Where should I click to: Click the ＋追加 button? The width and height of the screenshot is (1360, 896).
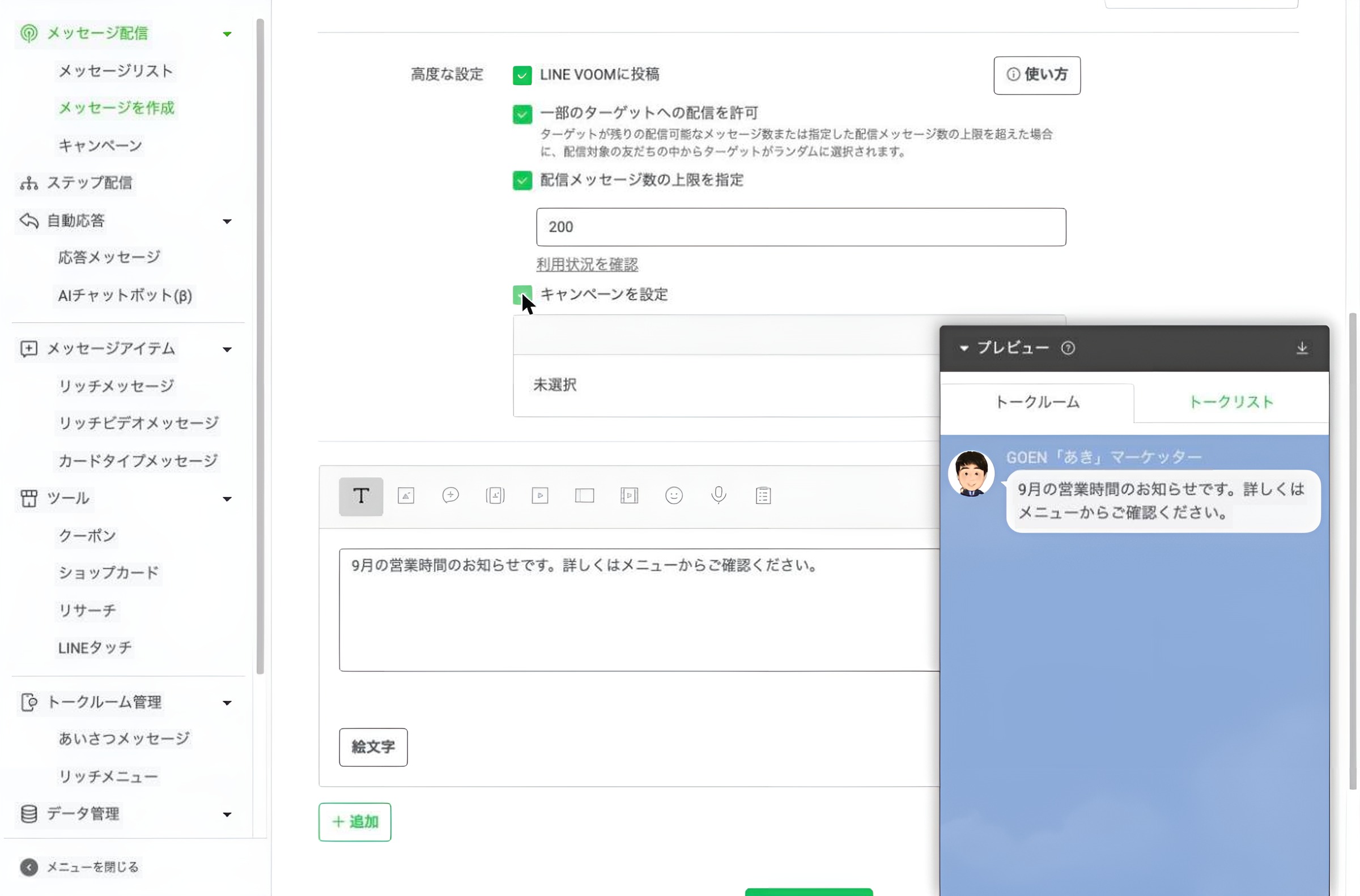[x=354, y=822]
